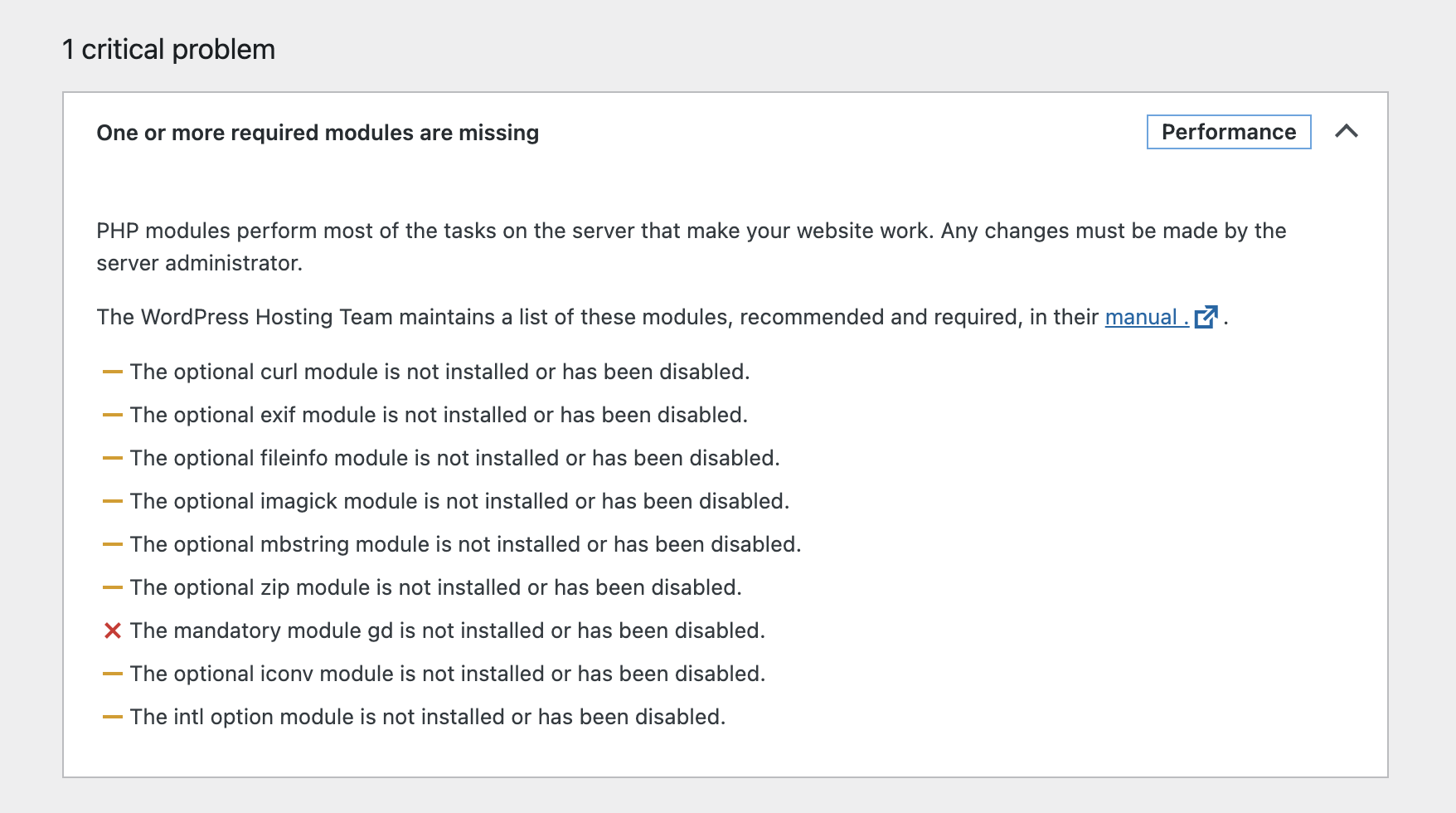1456x813 pixels.
Task: Click the orange dash icon beside intl module
Action: (113, 717)
